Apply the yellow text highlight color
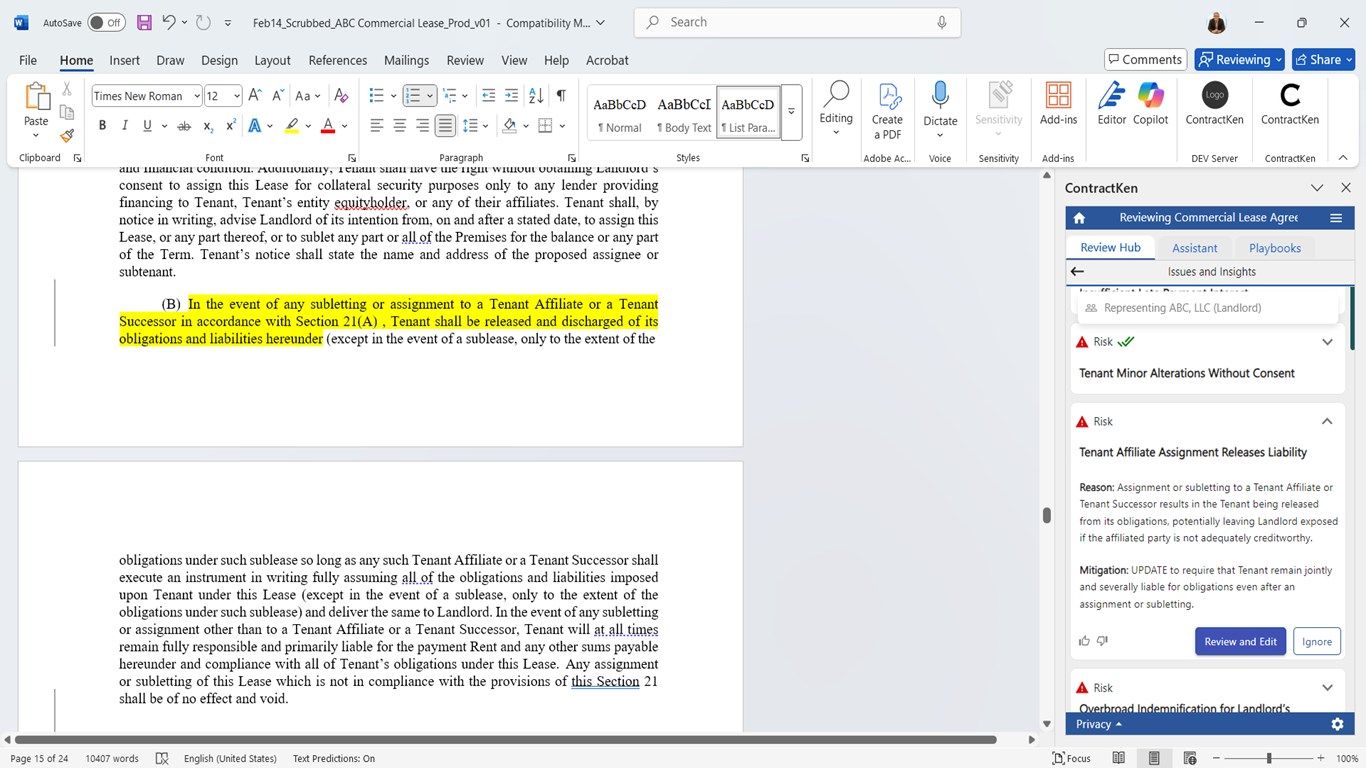The width and height of the screenshot is (1366, 768). point(291,126)
